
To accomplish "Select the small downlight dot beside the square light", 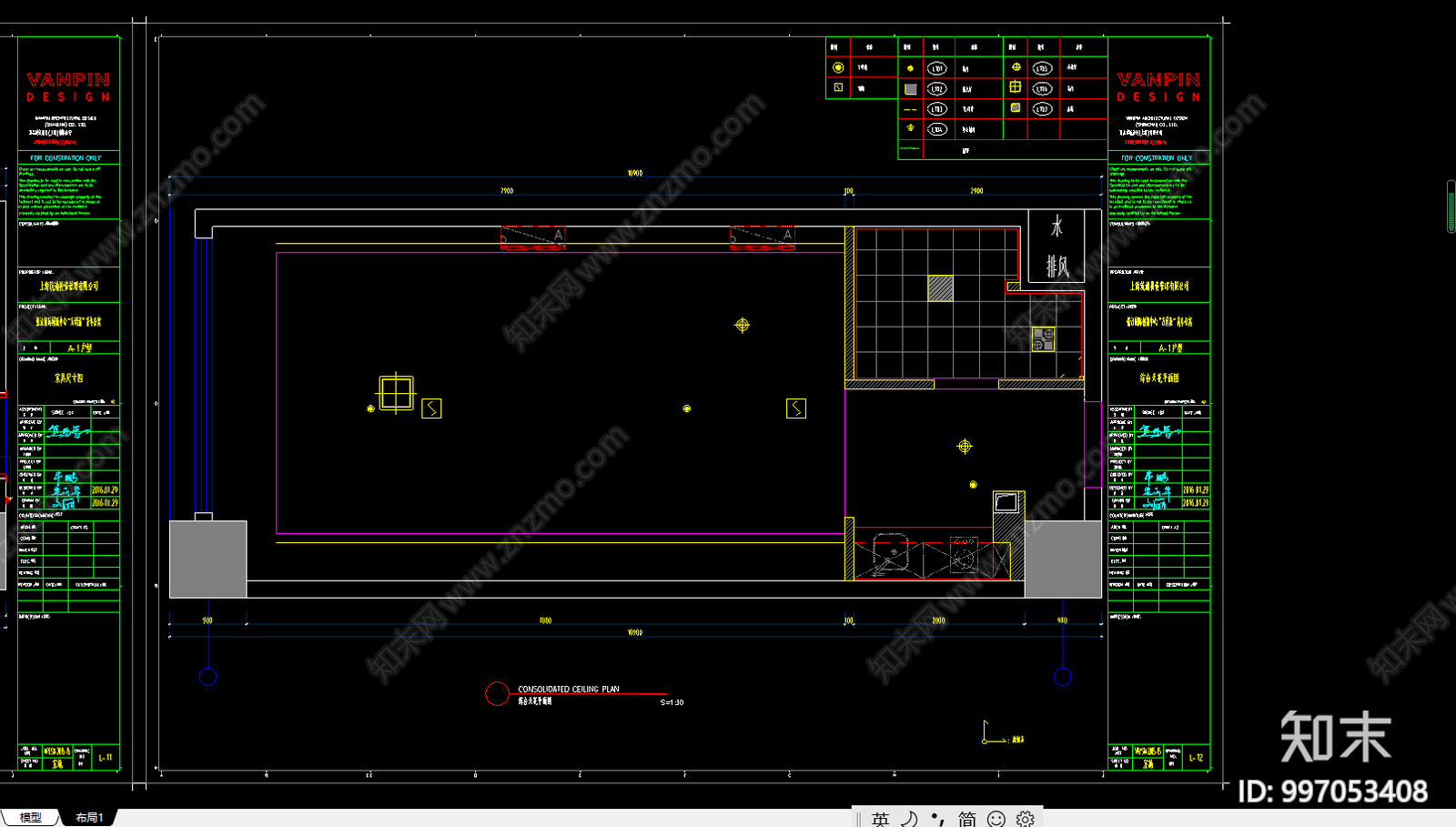I will pyautogui.click(x=370, y=408).
